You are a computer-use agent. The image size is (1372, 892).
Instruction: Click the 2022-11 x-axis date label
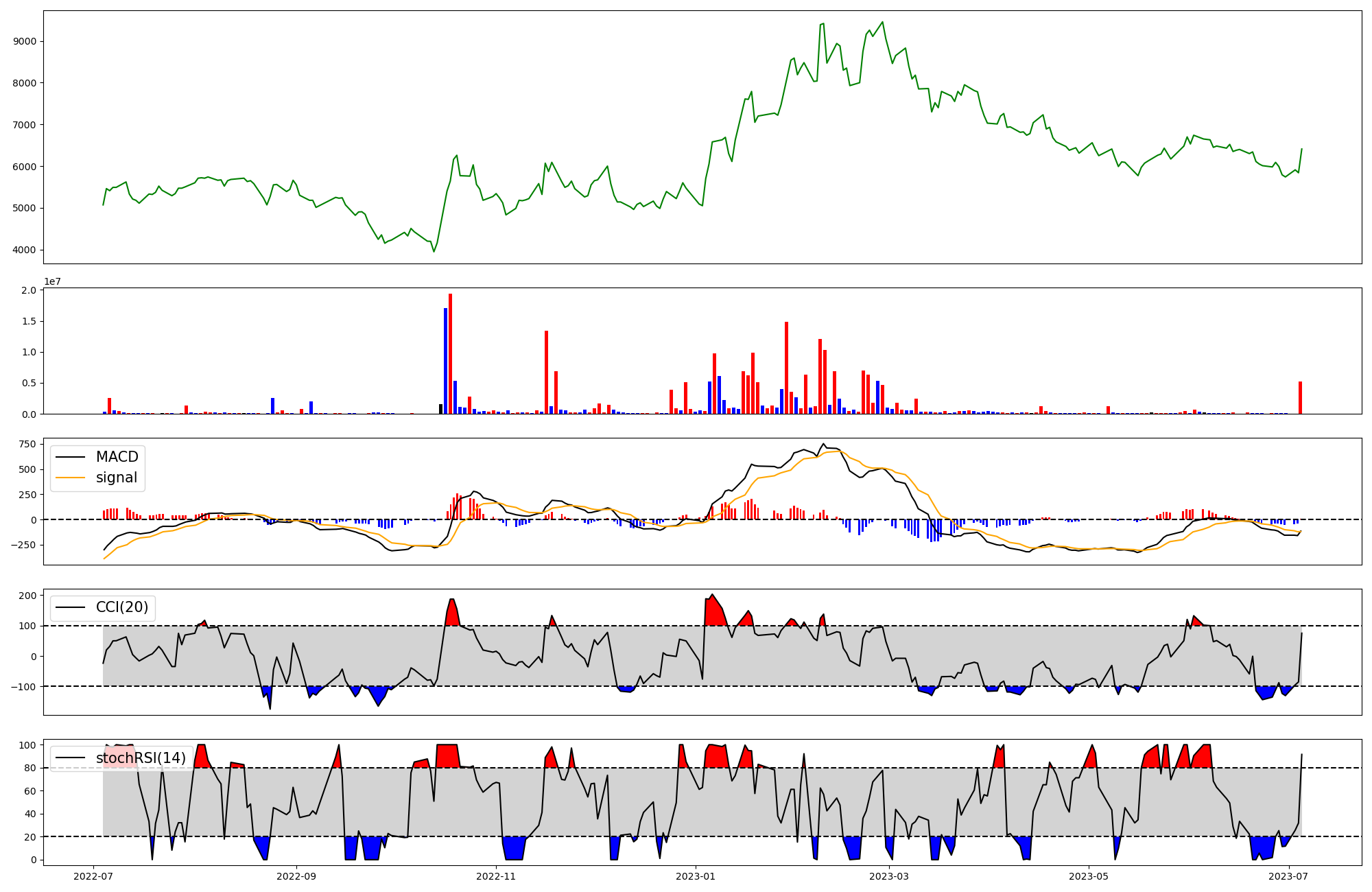[x=496, y=876]
